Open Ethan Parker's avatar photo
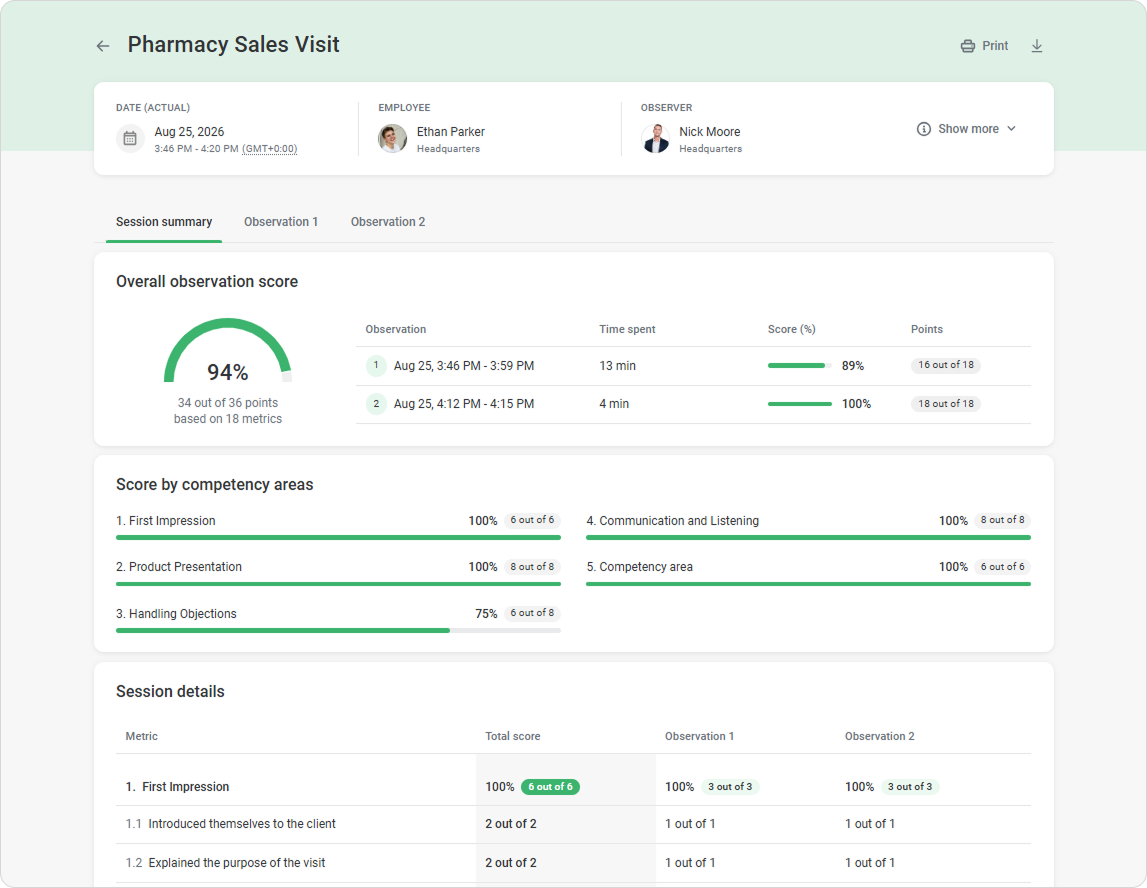The height and width of the screenshot is (888, 1147). (392, 138)
